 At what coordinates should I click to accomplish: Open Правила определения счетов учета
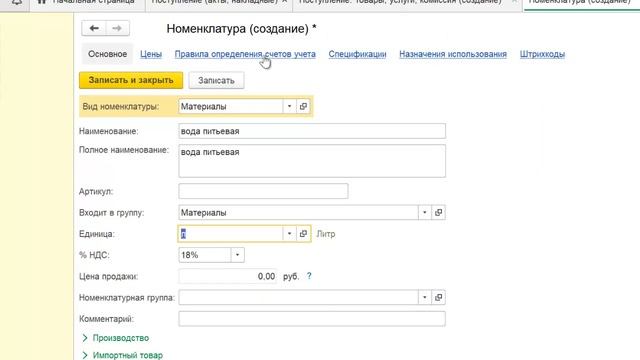point(245,54)
